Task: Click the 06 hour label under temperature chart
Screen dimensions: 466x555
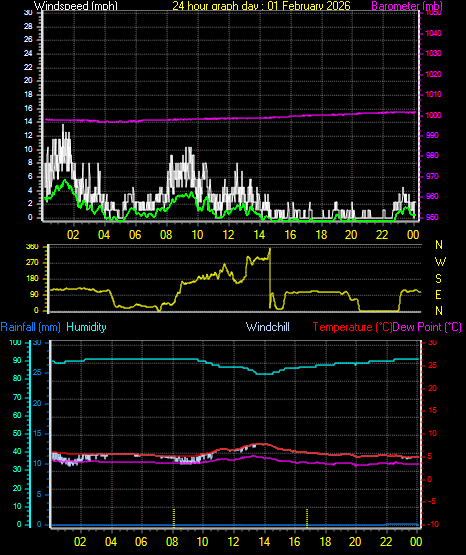Action: 141,542
